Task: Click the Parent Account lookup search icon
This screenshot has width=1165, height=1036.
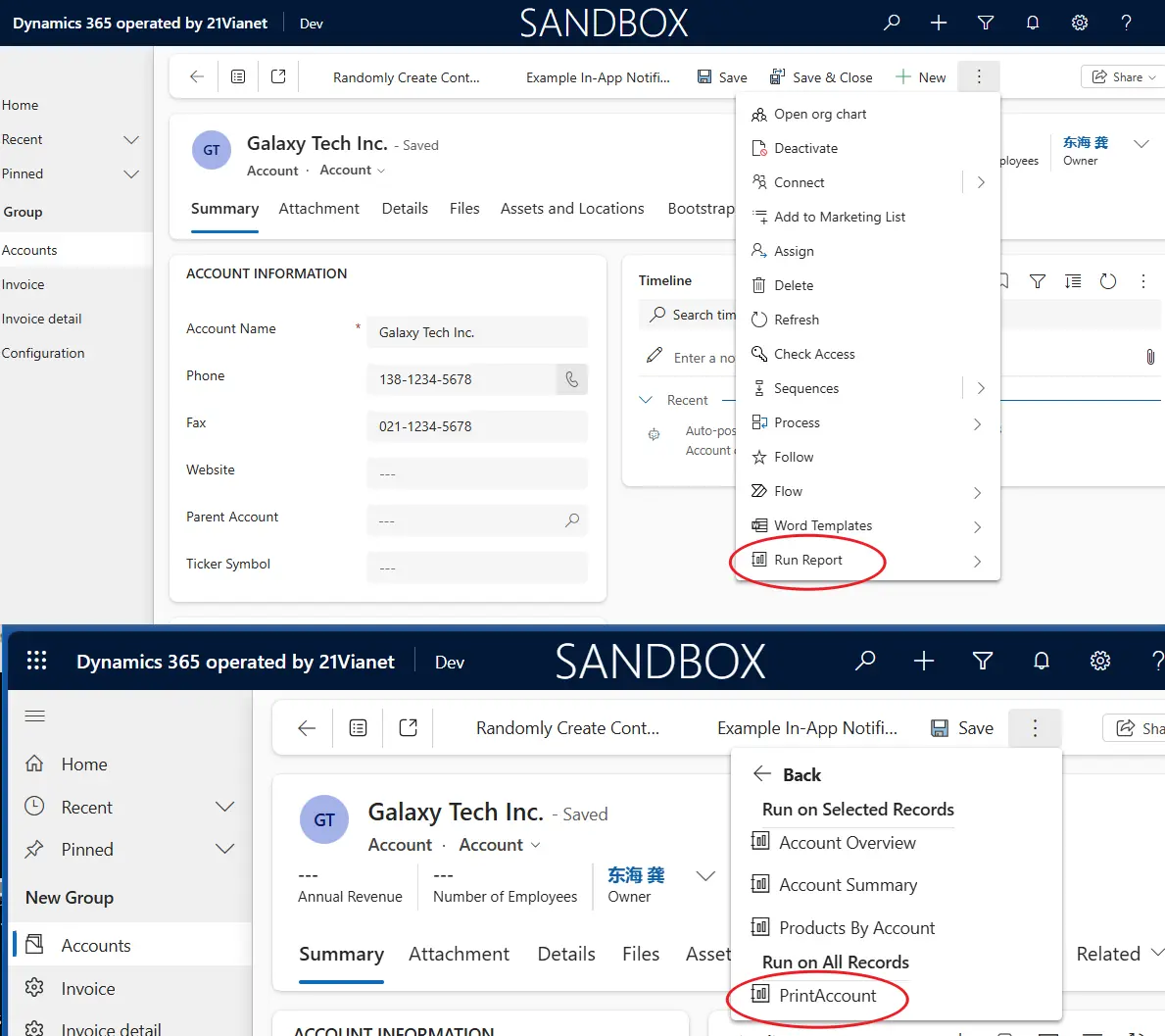Action: [x=572, y=520]
